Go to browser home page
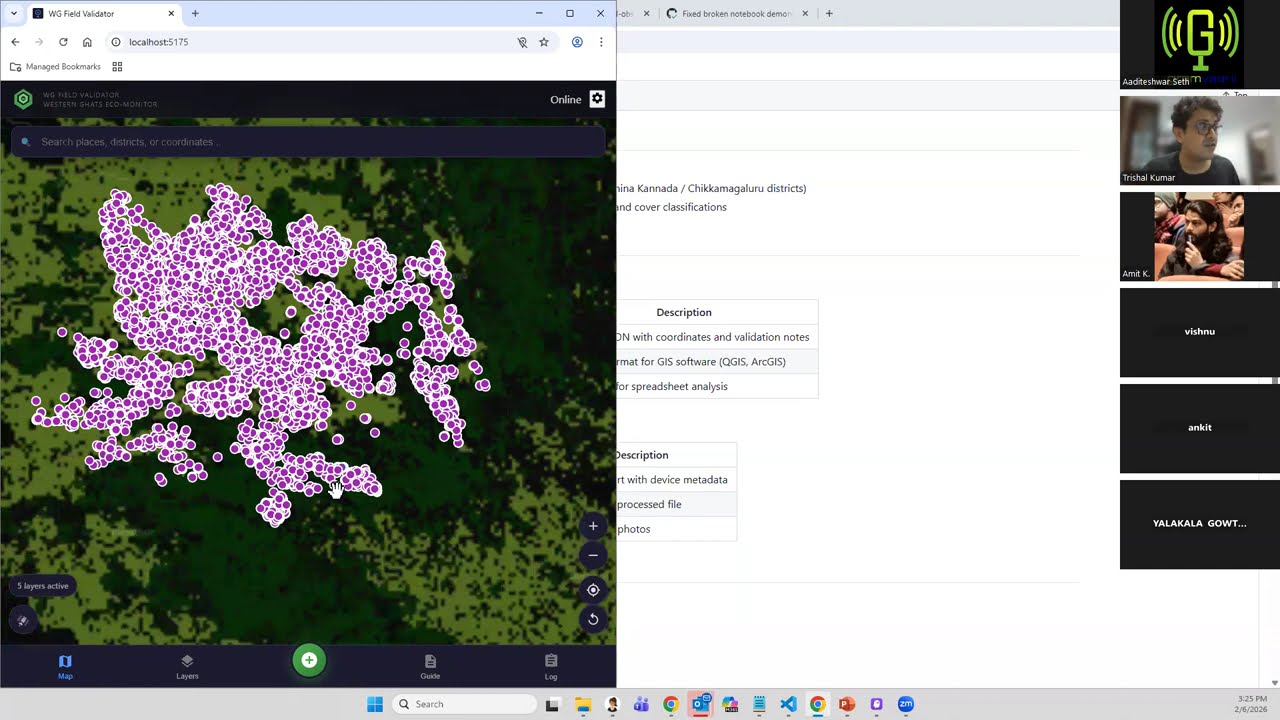The height and width of the screenshot is (720, 1280). click(x=87, y=42)
